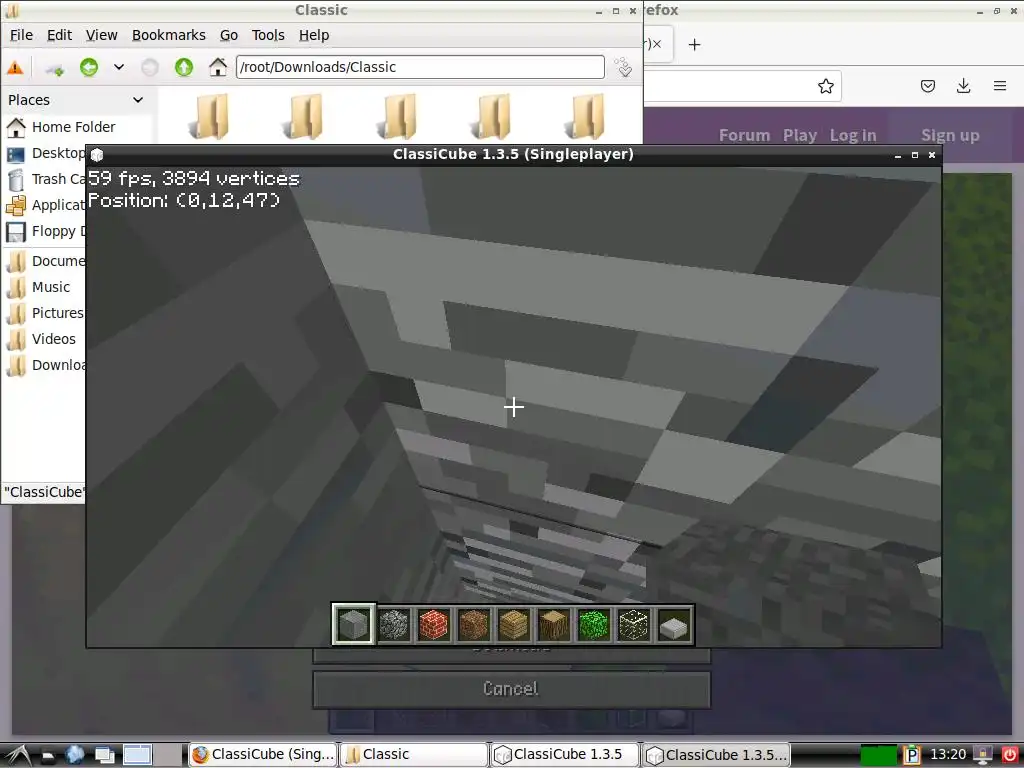Select Music in Places sidebar
1024x768 pixels.
(x=39, y=287)
